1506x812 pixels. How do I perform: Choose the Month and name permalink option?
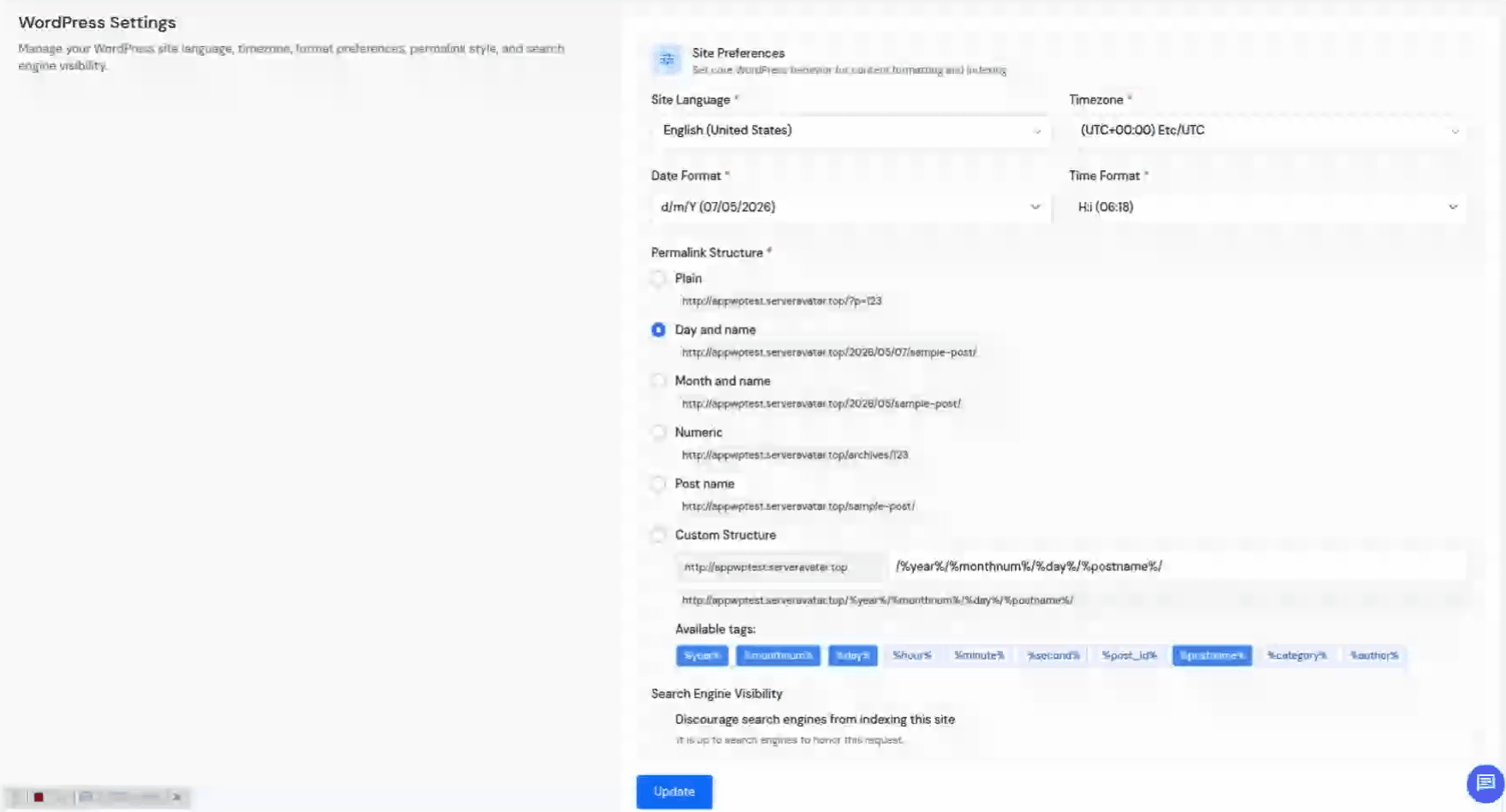pos(658,381)
